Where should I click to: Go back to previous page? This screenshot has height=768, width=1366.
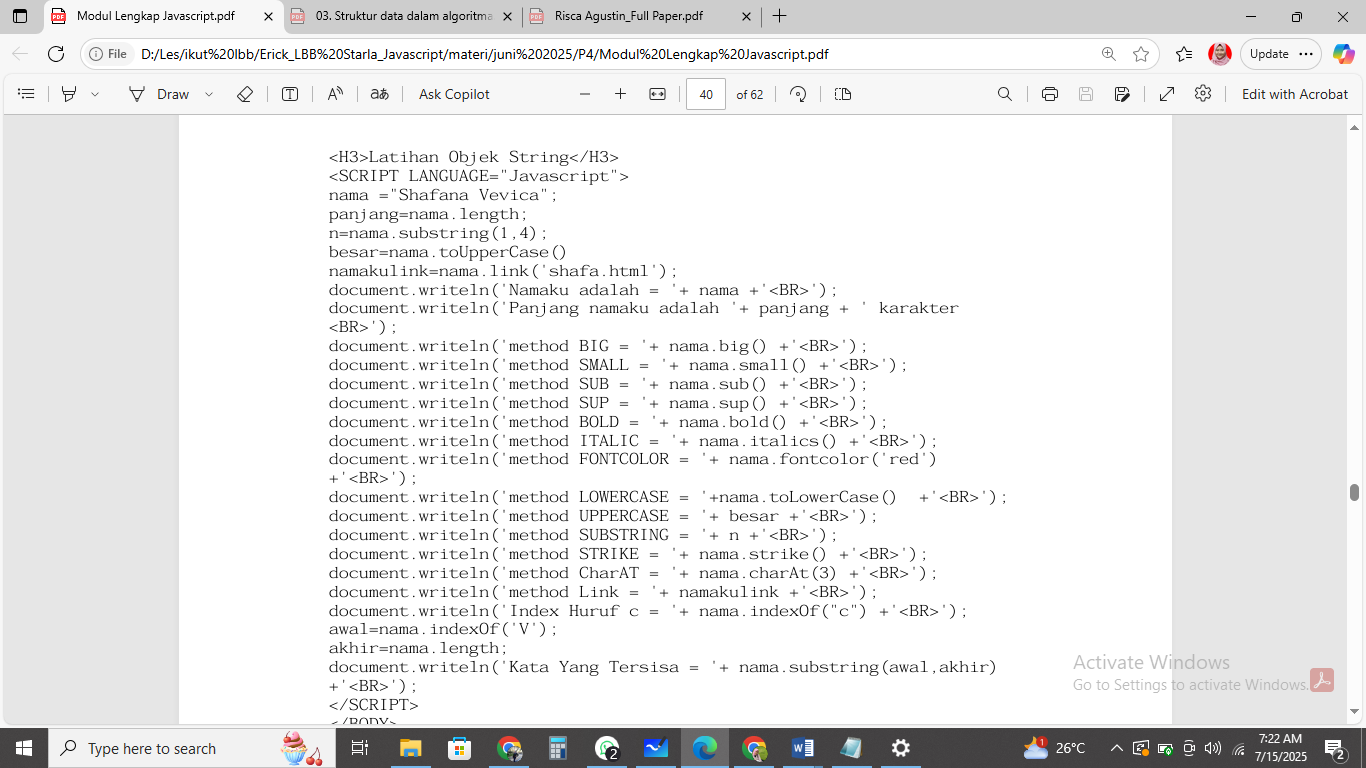(20, 54)
